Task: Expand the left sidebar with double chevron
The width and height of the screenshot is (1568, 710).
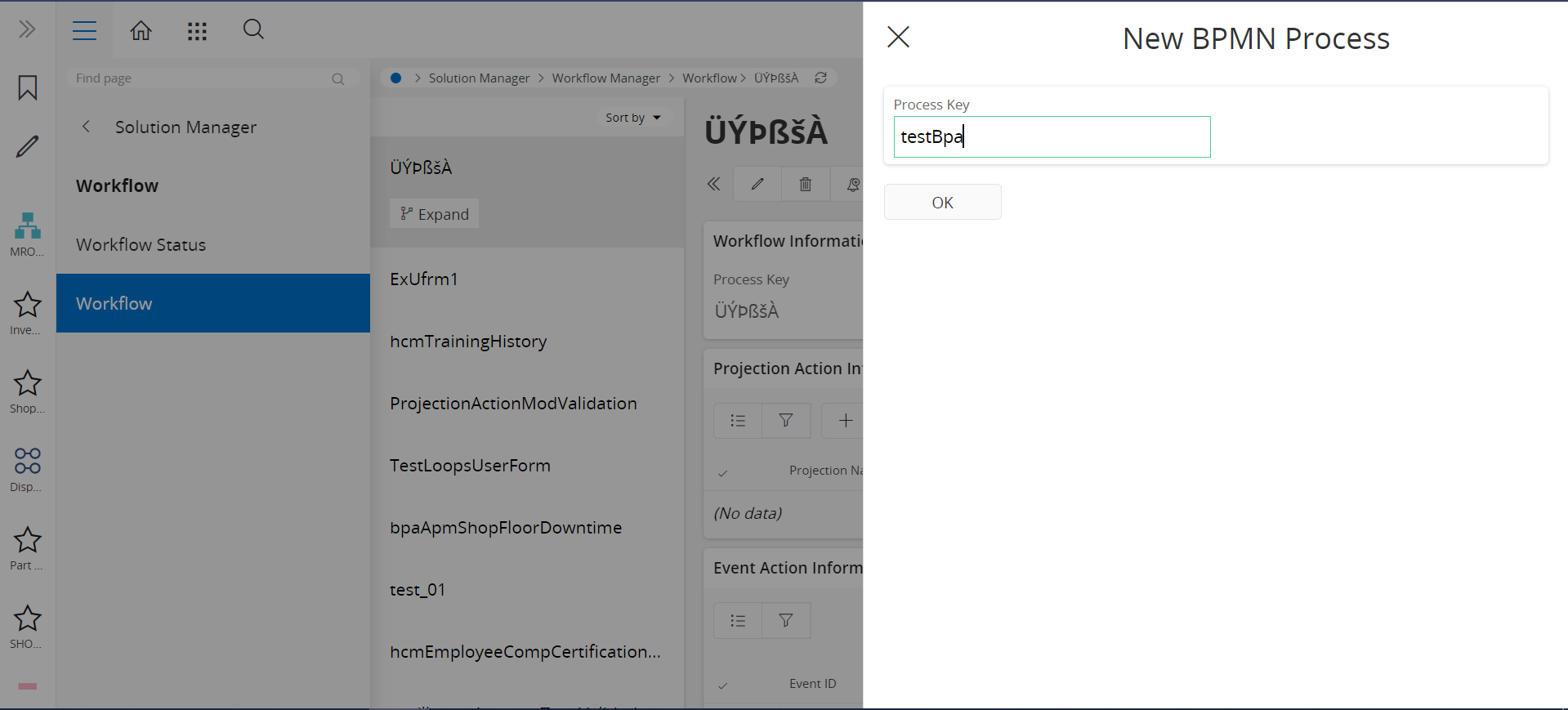Action: 27,30
